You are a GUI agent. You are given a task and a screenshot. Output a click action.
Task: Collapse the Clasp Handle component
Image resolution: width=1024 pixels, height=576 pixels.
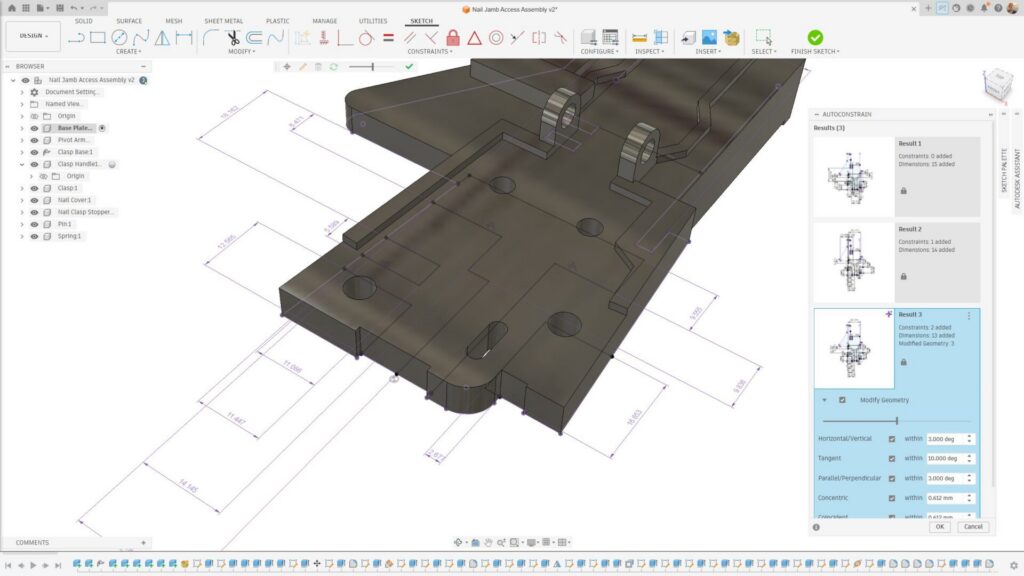point(22,164)
